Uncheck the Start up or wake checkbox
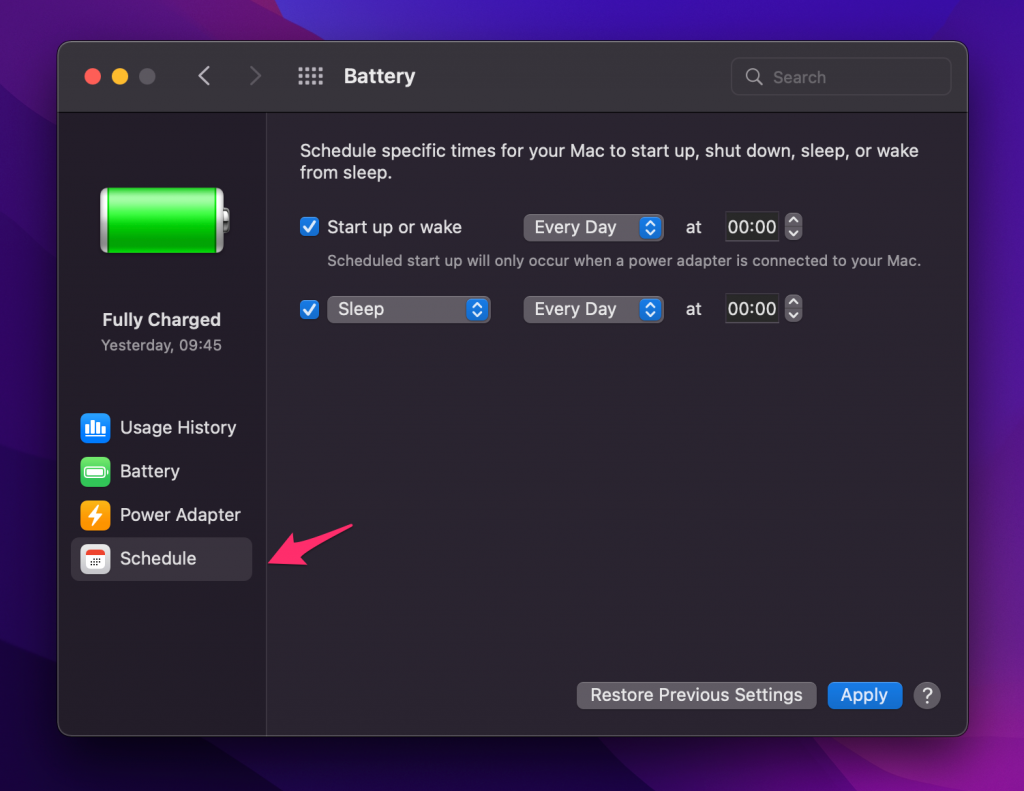Viewport: 1024px width, 791px height. [310, 227]
